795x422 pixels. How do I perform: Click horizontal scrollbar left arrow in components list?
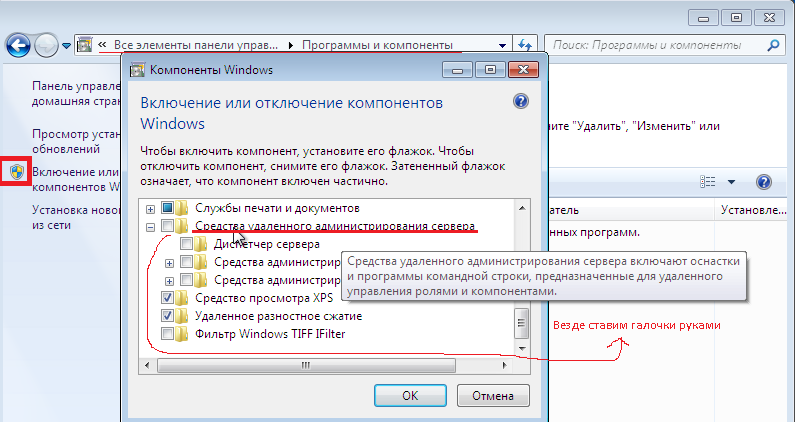148,365
